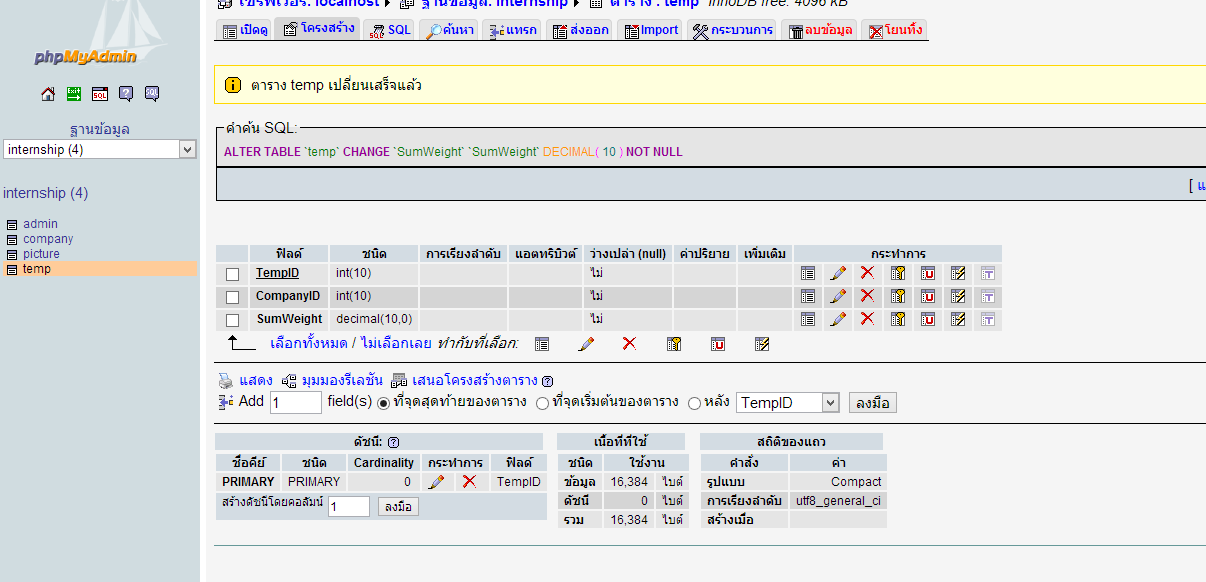Click the index column count input field
Viewport: 1206px width, 582px height.
pyautogui.click(x=349, y=507)
